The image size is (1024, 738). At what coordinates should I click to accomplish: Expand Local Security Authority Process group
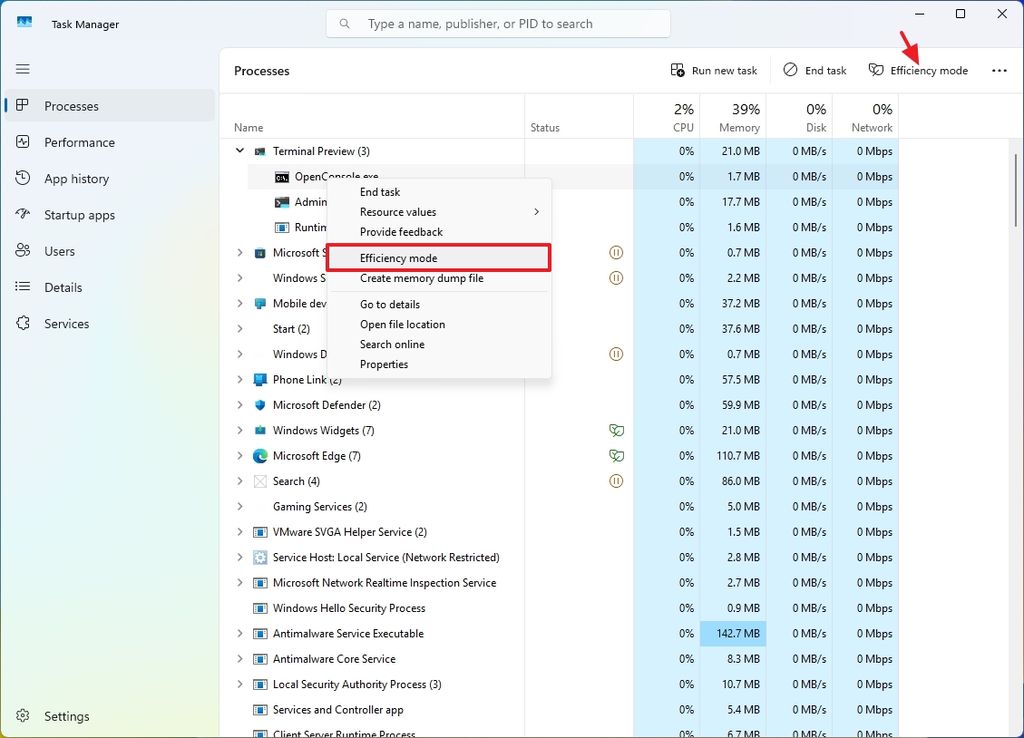click(x=240, y=684)
